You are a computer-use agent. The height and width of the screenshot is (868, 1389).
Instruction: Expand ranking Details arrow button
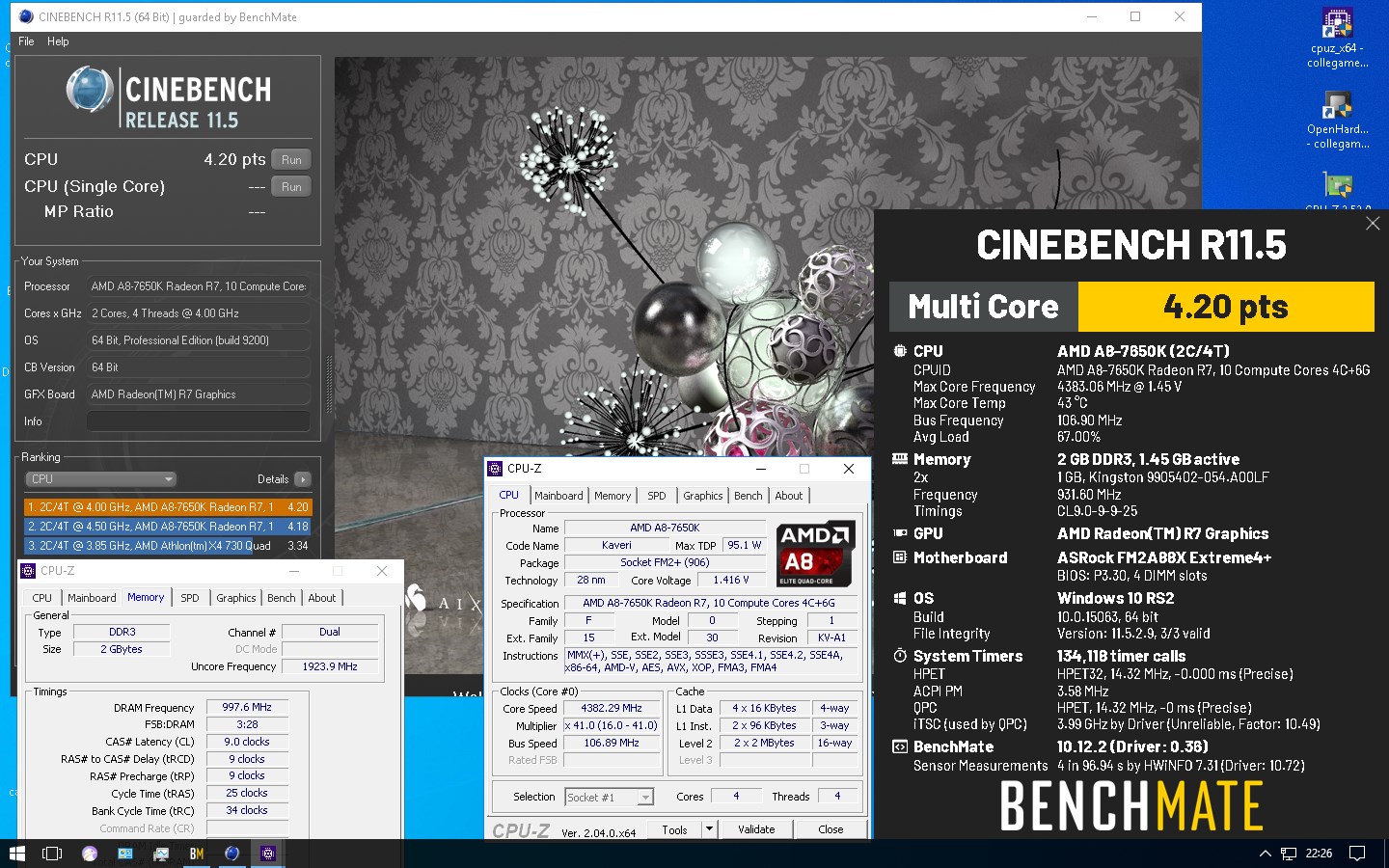[303, 479]
